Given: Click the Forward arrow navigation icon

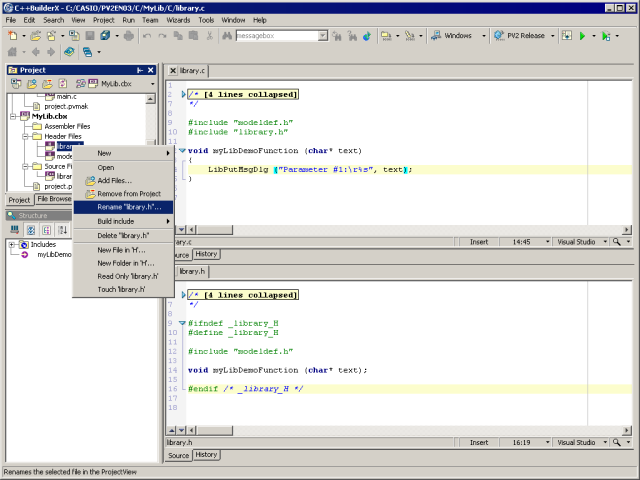Looking at the screenshot, I should coord(51,52).
